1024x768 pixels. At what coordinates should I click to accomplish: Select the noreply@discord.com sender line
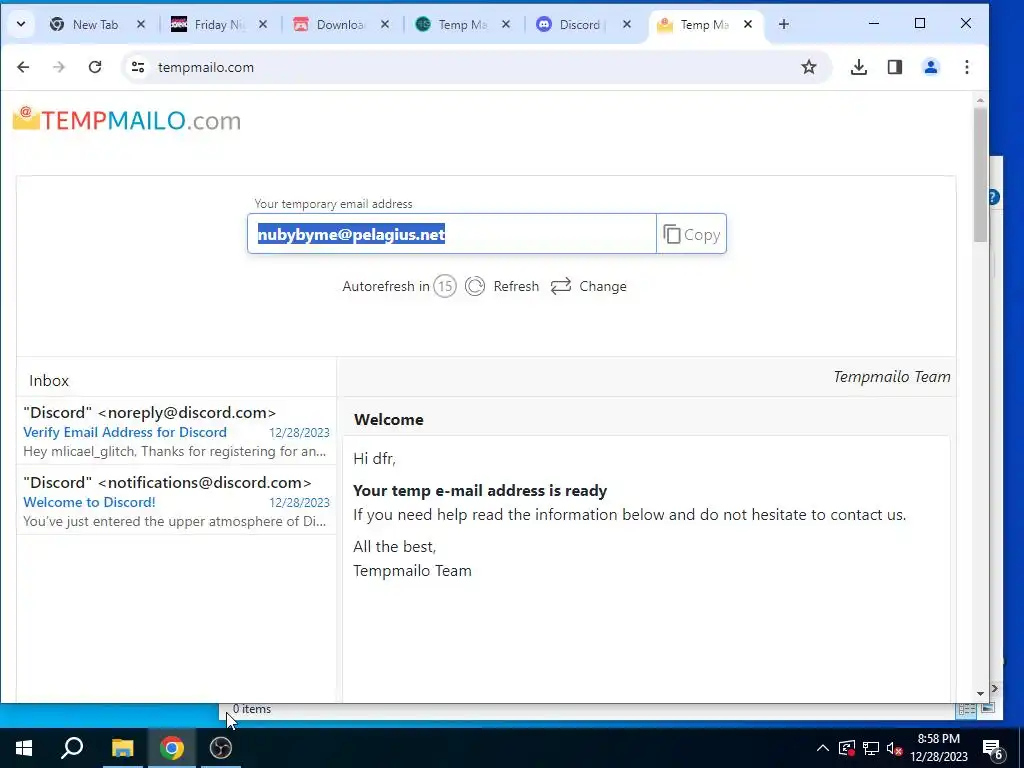150,413
